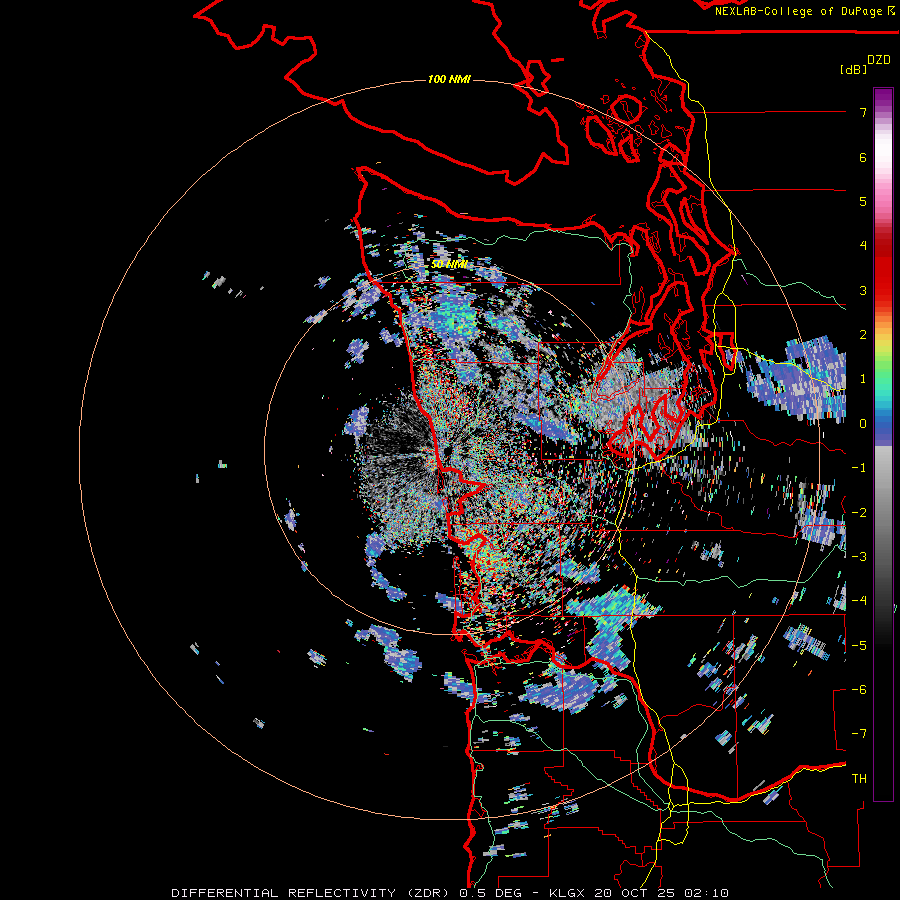Click the 1 value on color scale
The width and height of the screenshot is (900, 900).
click(x=863, y=379)
